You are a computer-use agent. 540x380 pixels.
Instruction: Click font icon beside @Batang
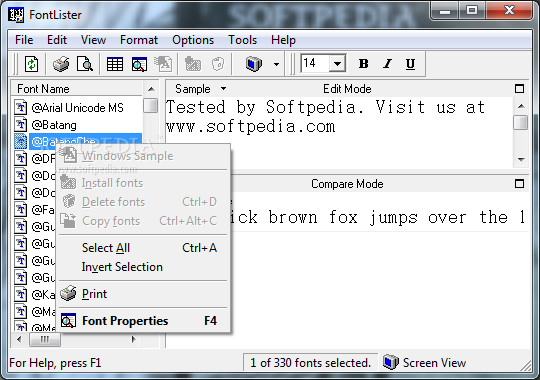coord(21,124)
